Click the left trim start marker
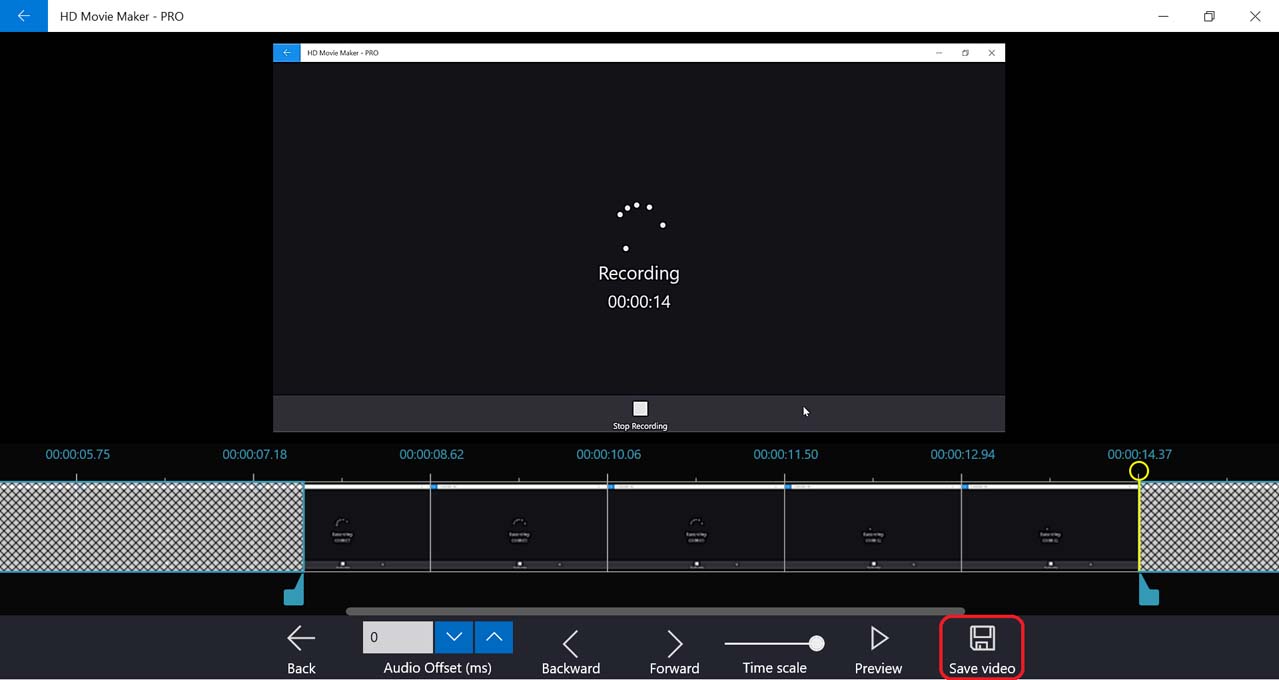Screen dimensions: 1279x680 [x=293, y=593]
